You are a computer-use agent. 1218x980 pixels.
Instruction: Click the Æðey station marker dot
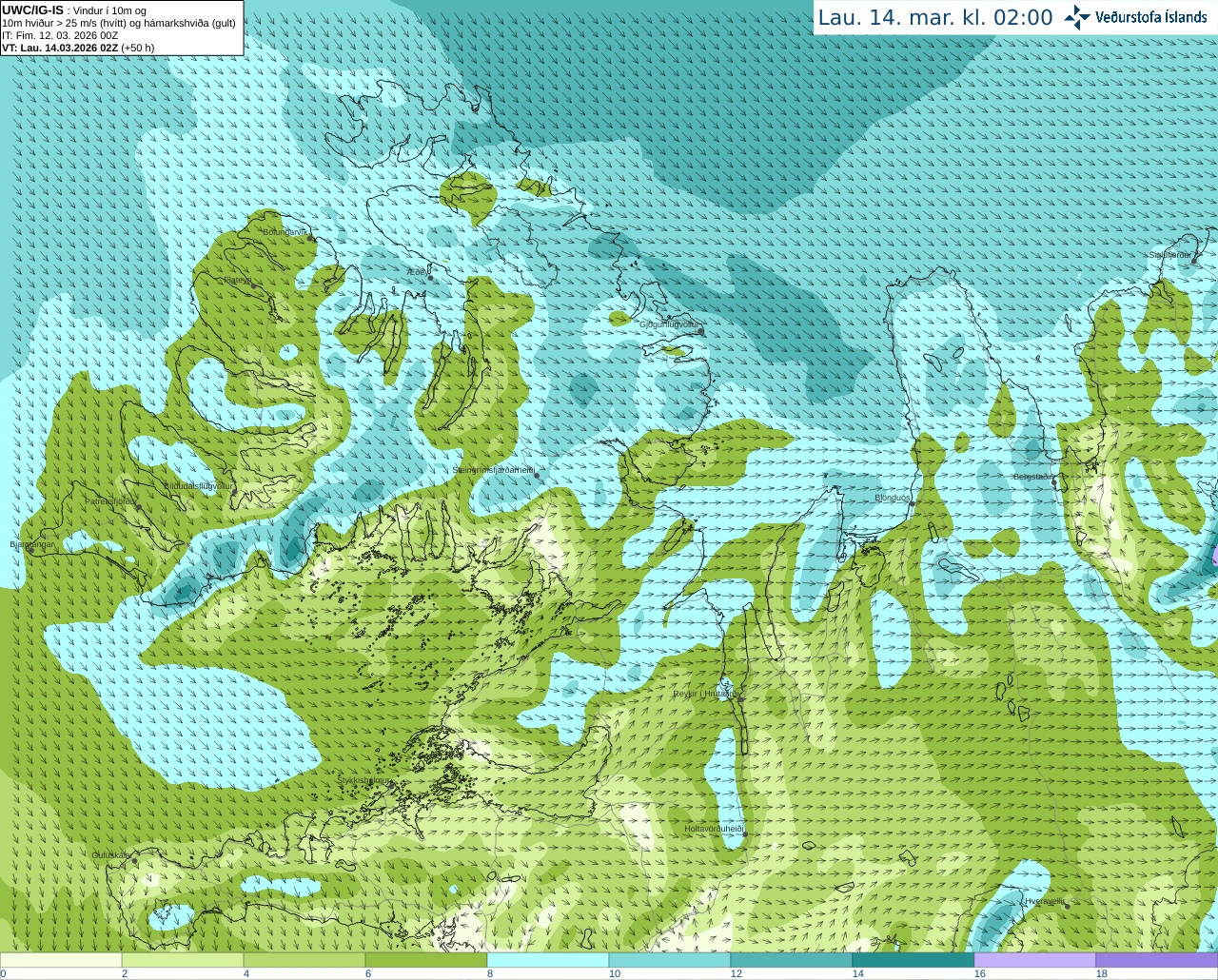pyautogui.click(x=430, y=278)
